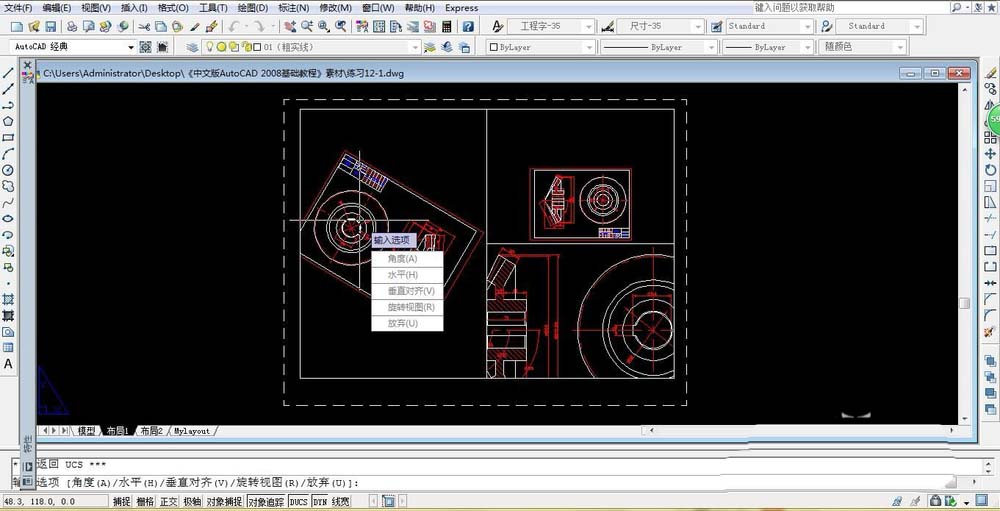
Task: Click the New drawing icon
Action: point(17,27)
